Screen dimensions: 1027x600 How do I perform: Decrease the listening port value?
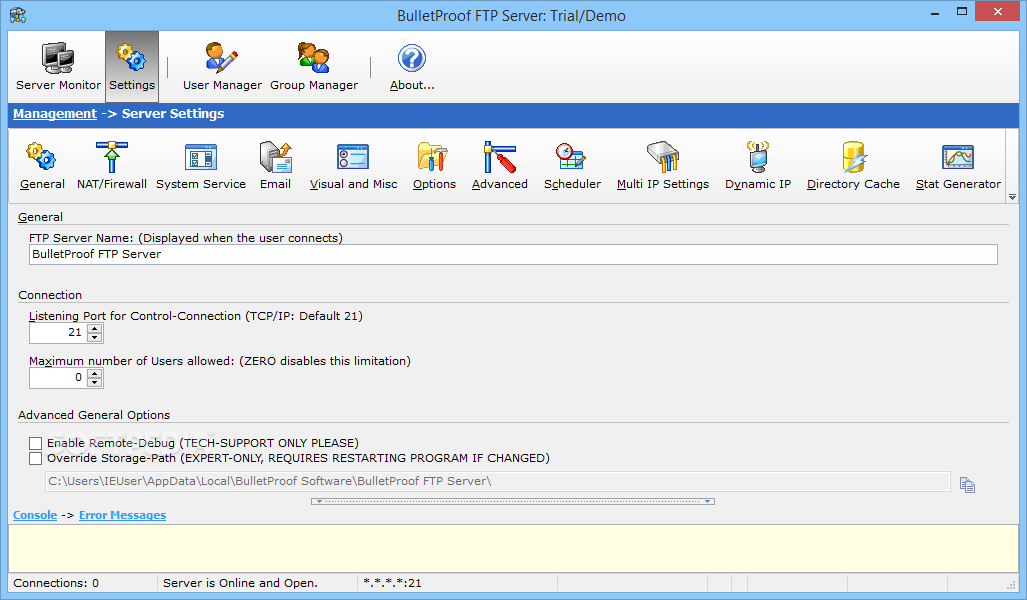95,337
